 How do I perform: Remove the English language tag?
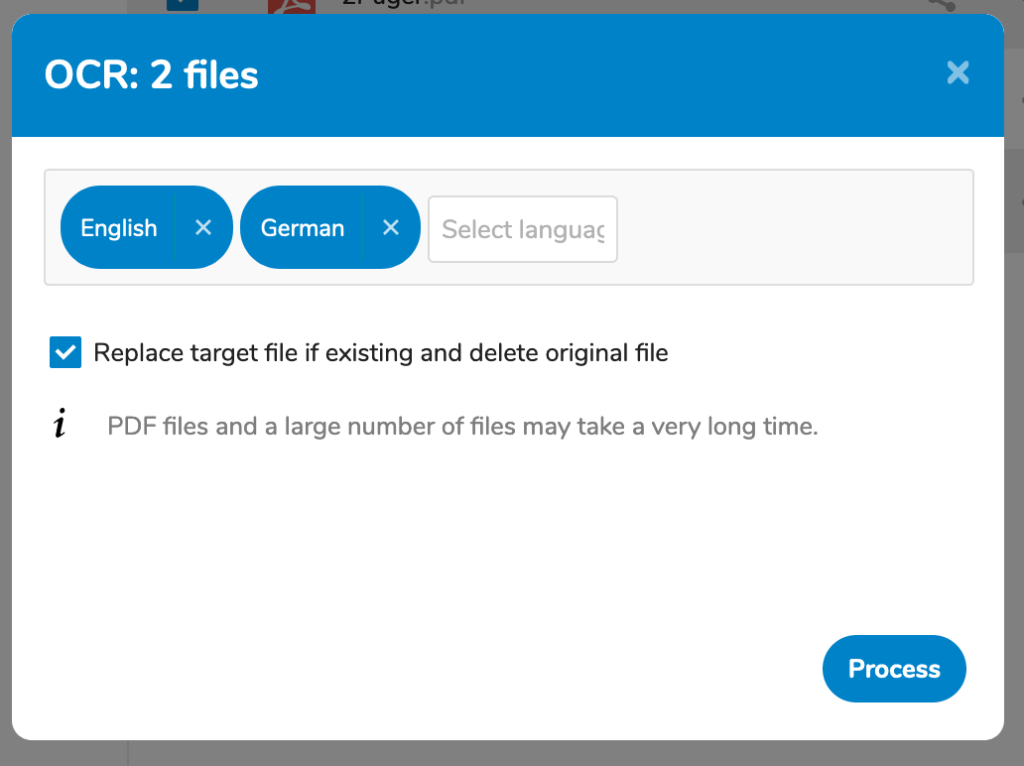click(x=203, y=228)
